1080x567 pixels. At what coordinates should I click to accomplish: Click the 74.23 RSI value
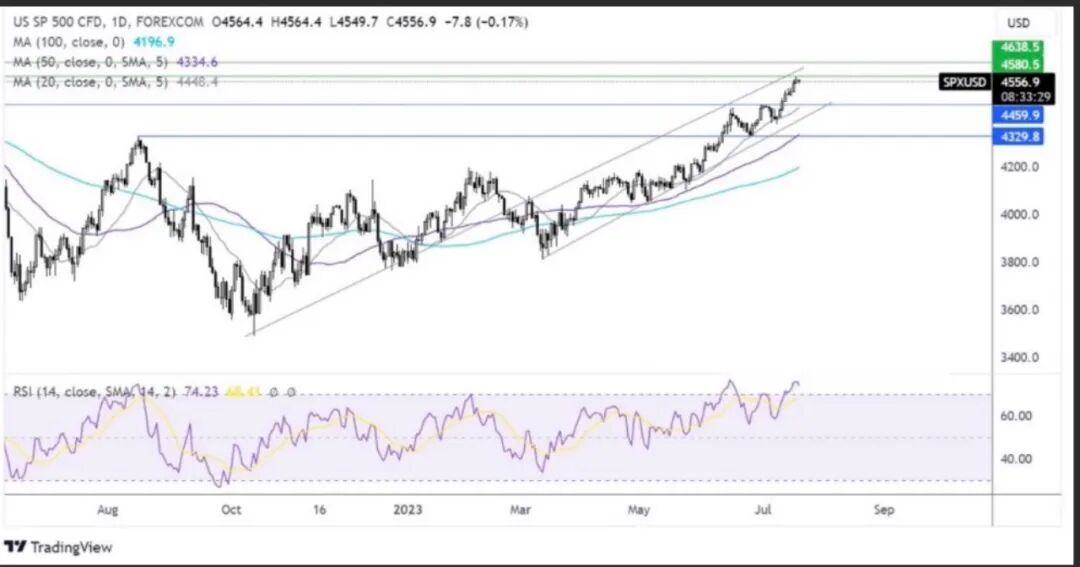201,392
